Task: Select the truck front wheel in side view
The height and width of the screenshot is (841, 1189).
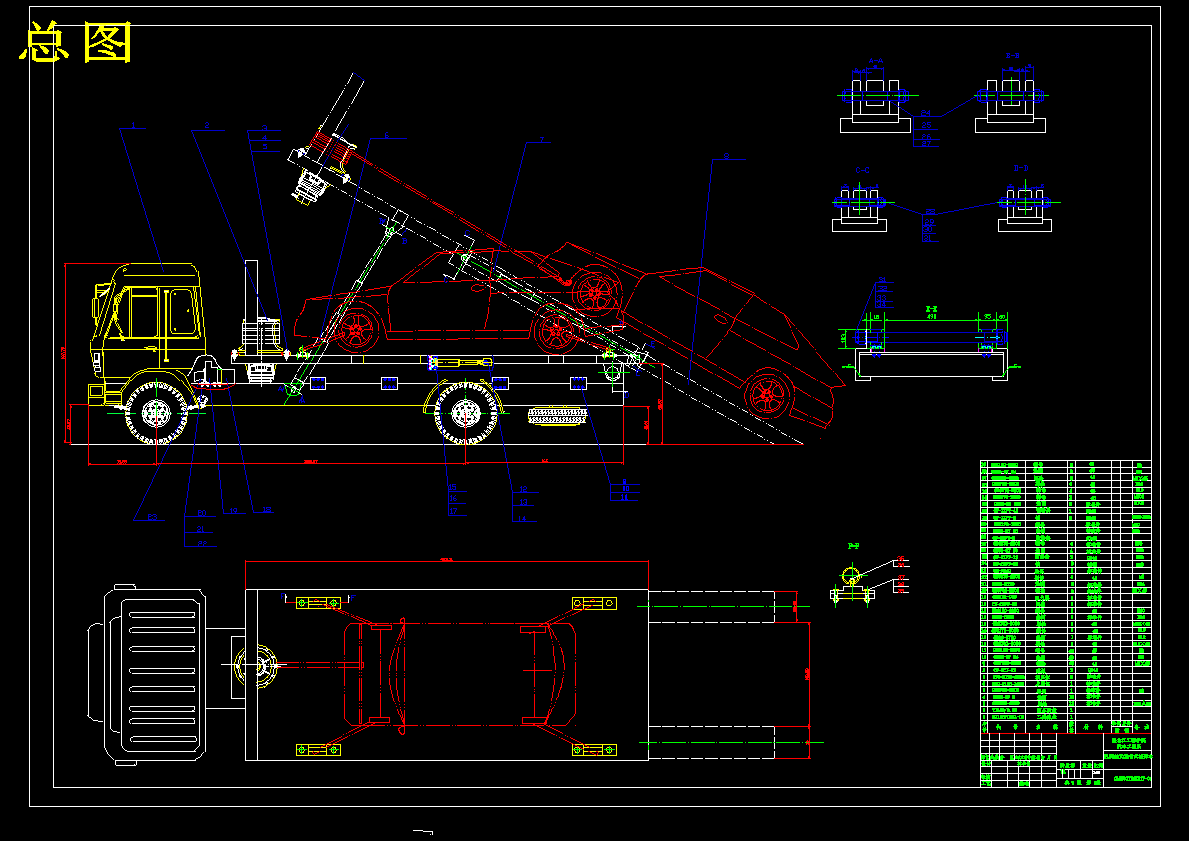Action: pos(156,413)
